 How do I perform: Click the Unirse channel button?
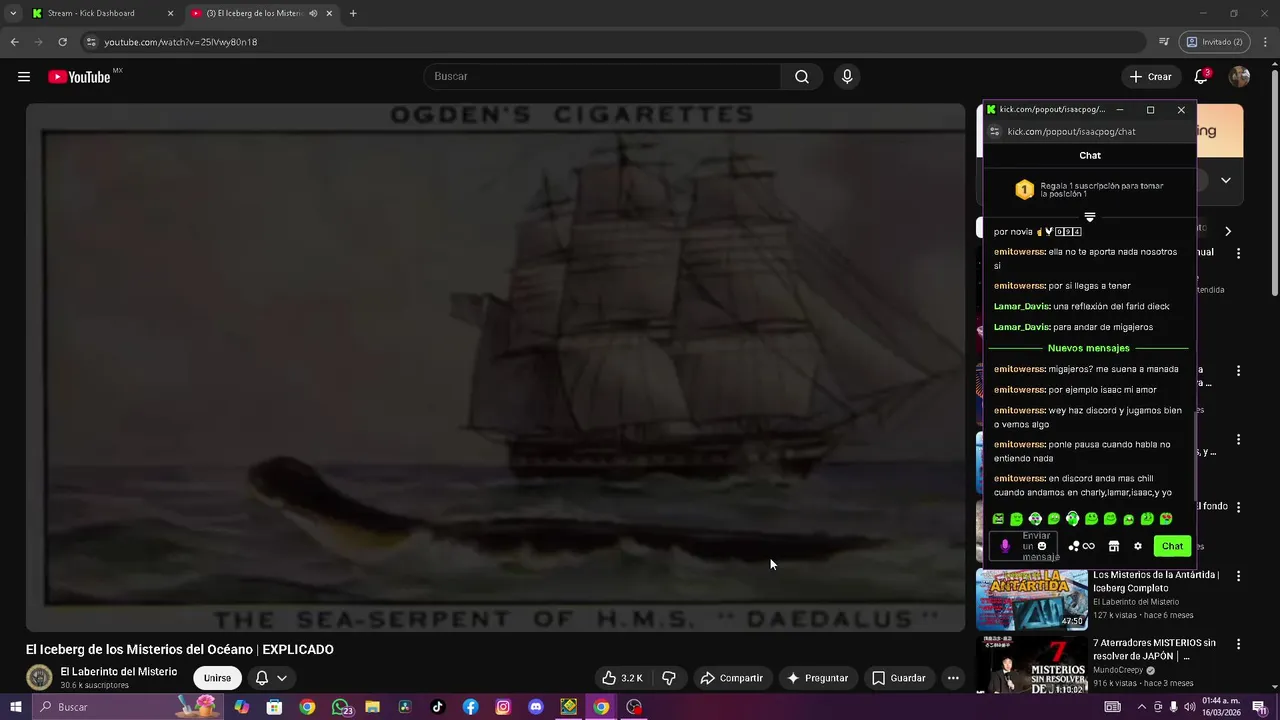point(217,678)
